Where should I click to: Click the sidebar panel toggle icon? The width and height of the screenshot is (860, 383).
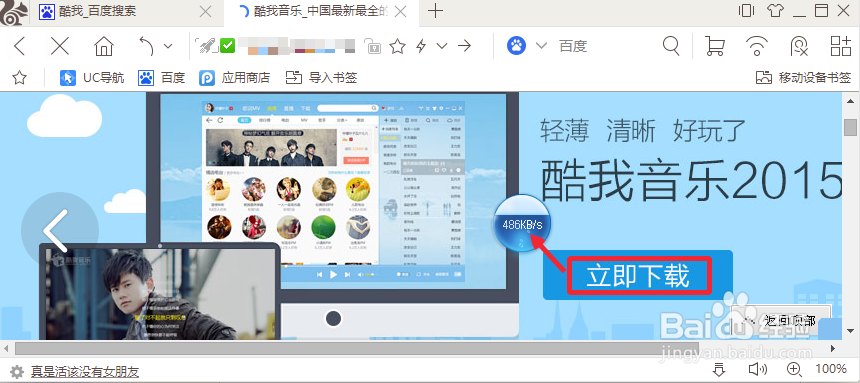[x=746, y=10]
